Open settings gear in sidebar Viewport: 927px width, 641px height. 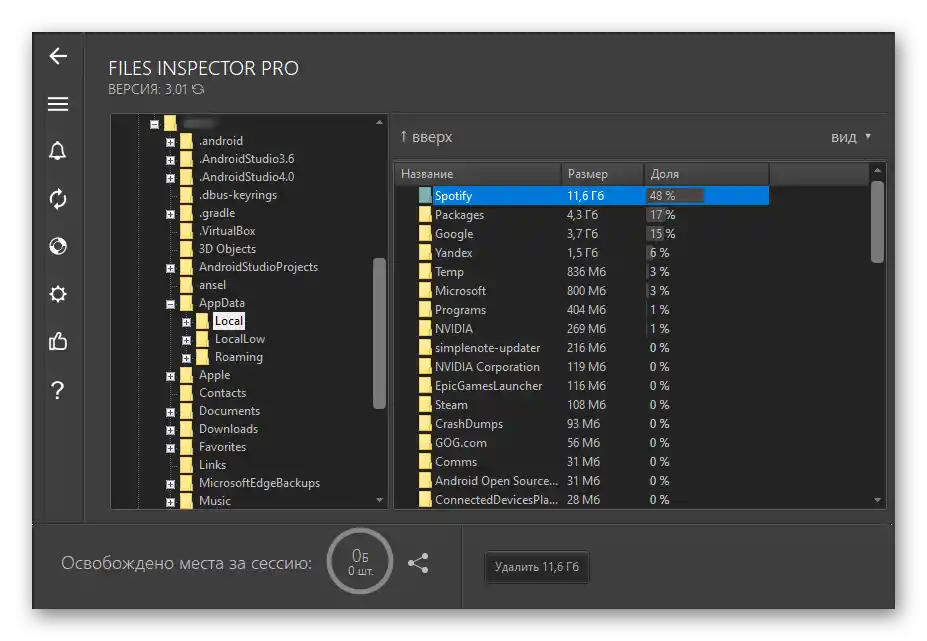tap(58, 294)
